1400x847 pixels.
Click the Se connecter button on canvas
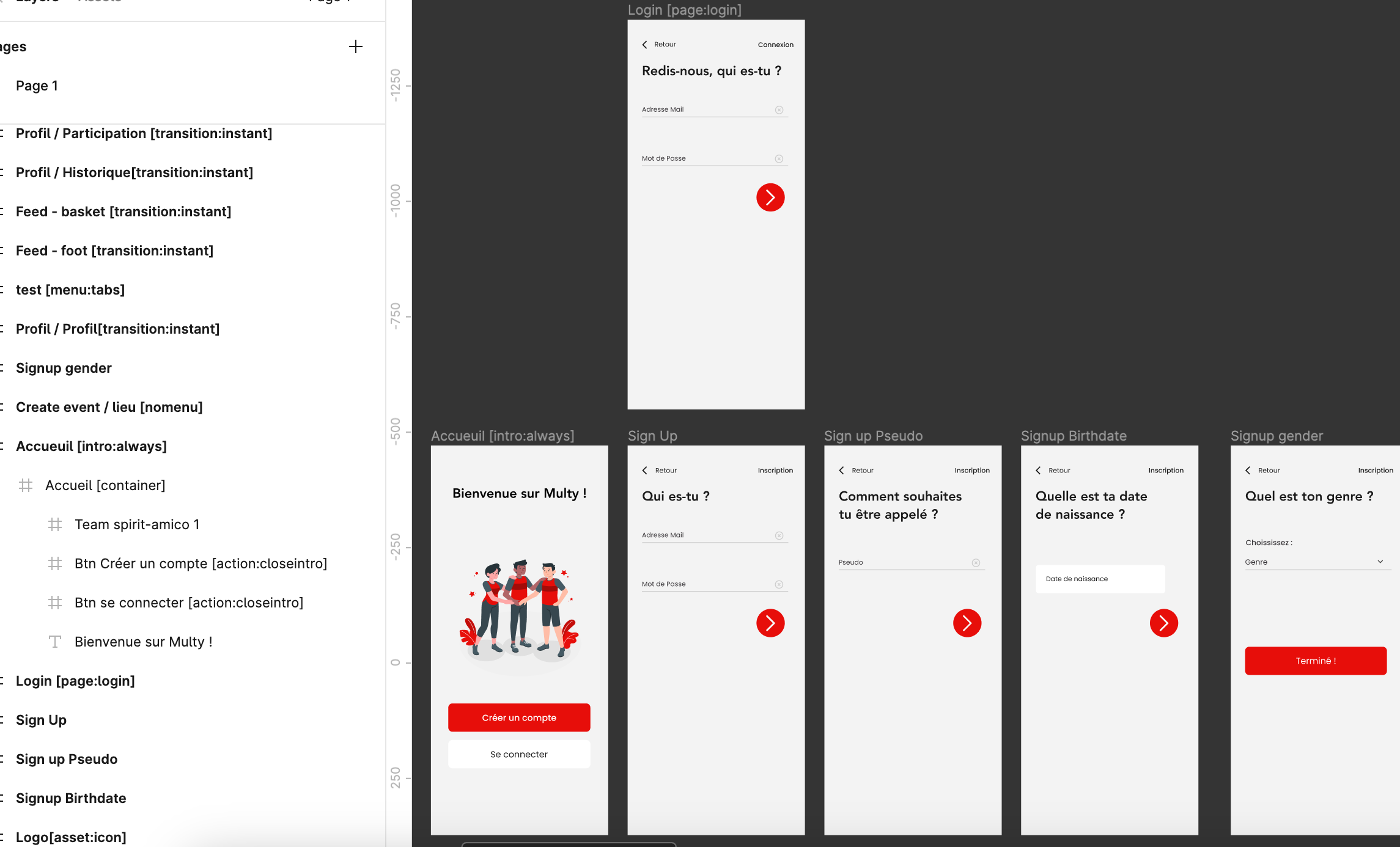519,754
